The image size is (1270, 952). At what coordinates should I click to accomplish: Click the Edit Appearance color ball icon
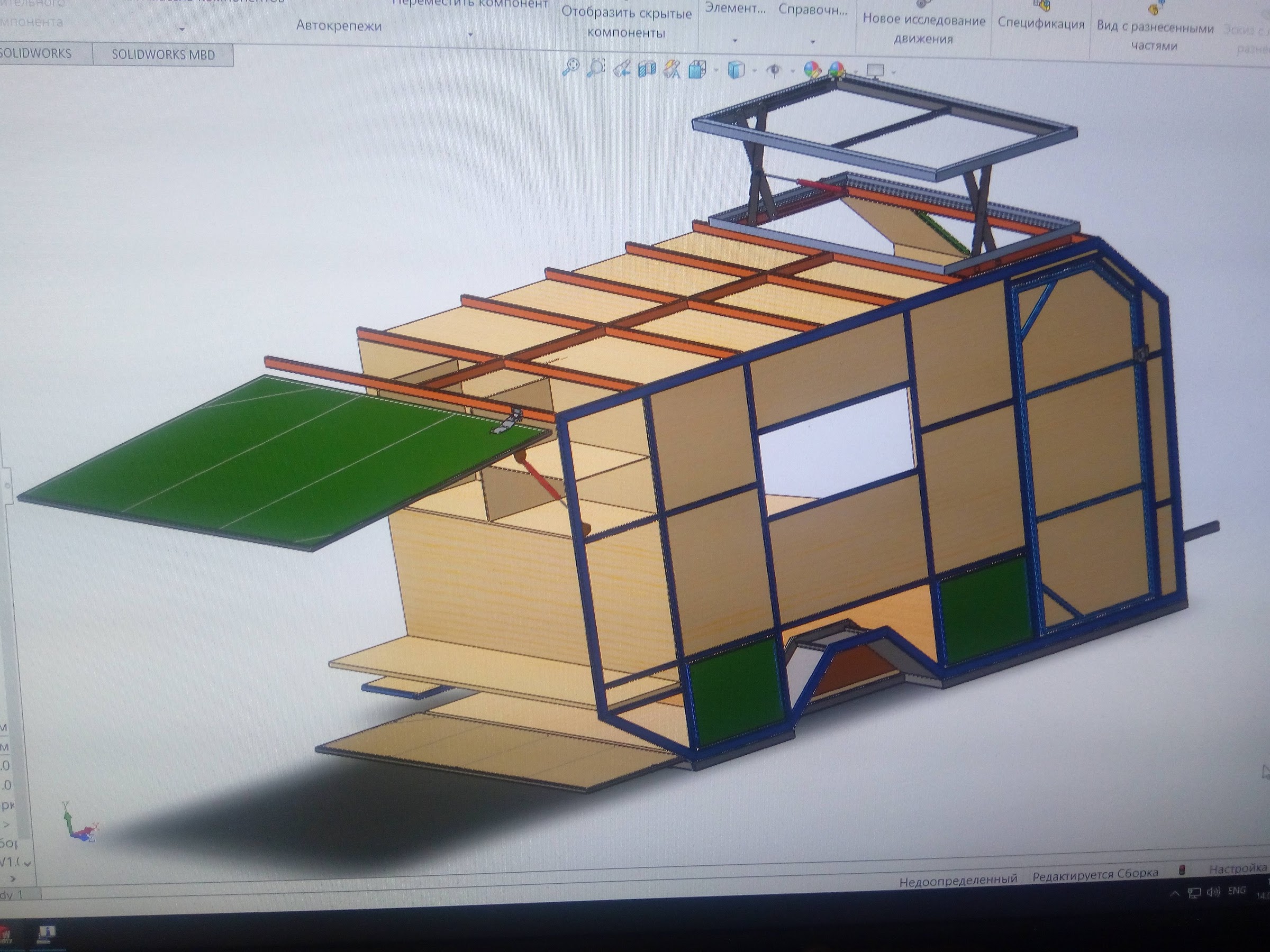(812, 70)
